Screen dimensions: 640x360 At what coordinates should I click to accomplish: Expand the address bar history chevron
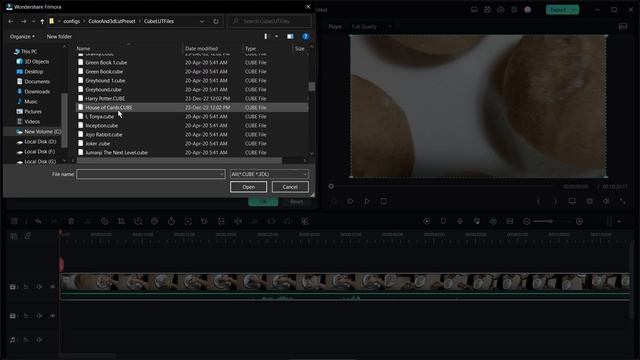[202, 21]
